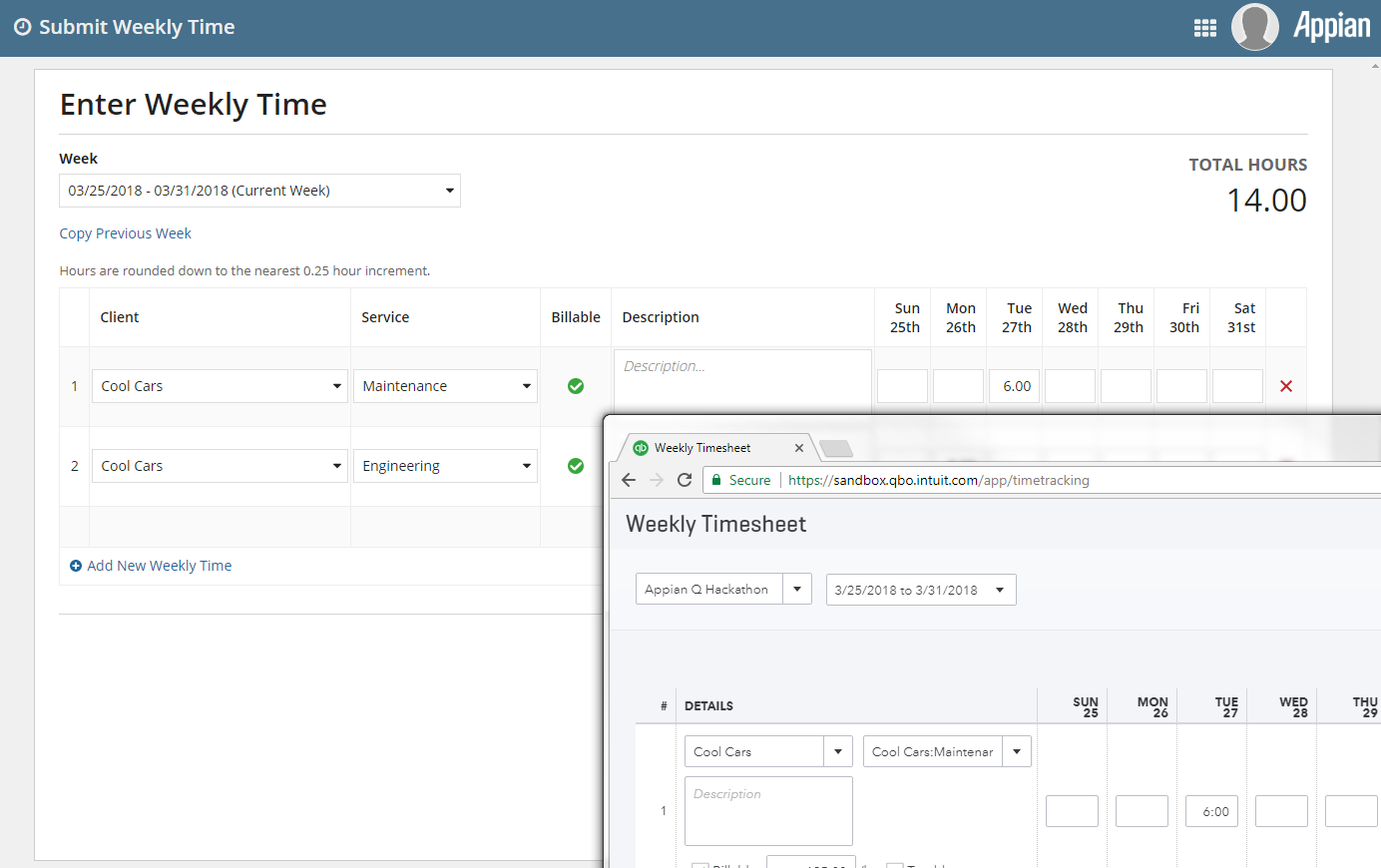Click the Copy Previous Week link
This screenshot has width=1381, height=868.
tap(125, 233)
